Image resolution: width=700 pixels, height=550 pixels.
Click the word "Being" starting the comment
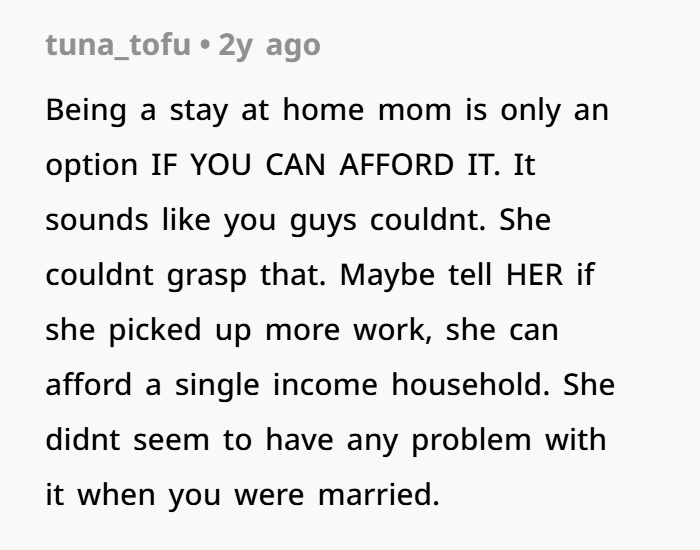(x=86, y=109)
